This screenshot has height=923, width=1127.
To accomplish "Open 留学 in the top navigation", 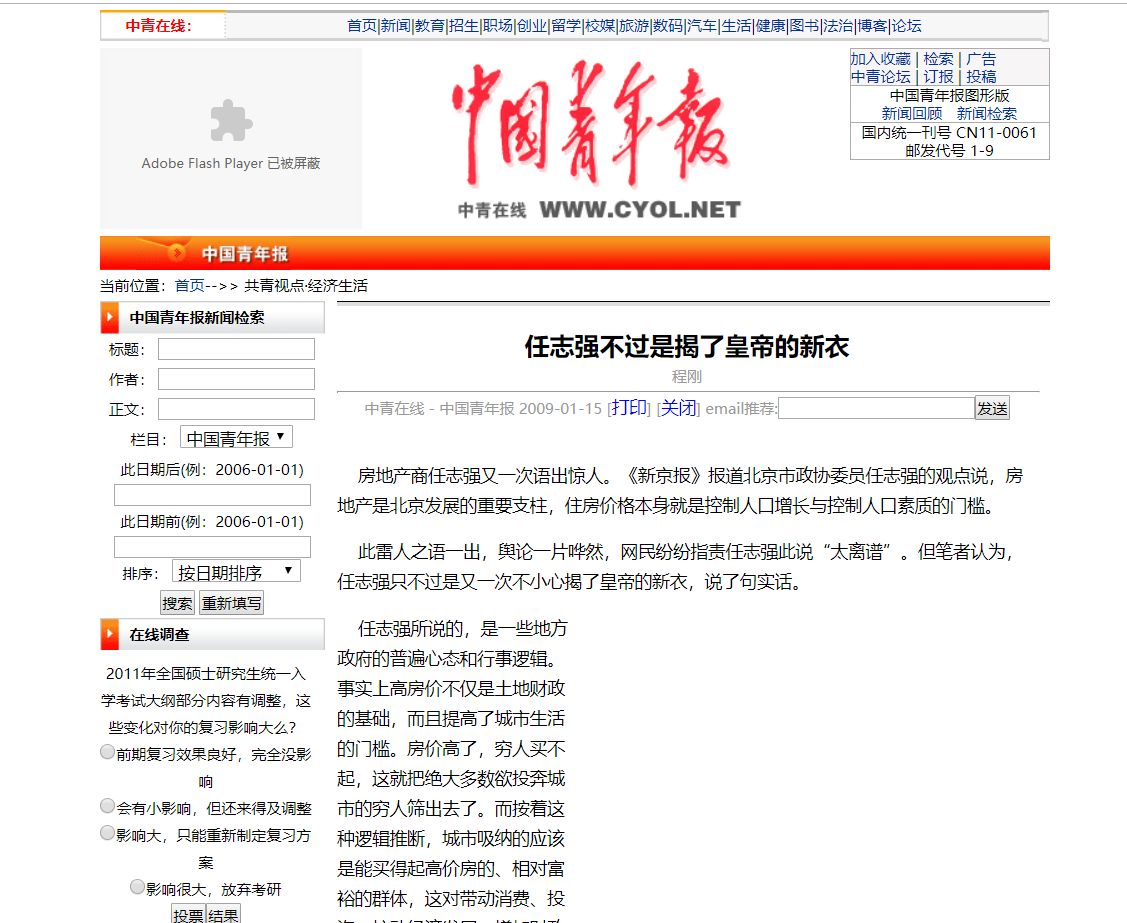I will (566, 26).
